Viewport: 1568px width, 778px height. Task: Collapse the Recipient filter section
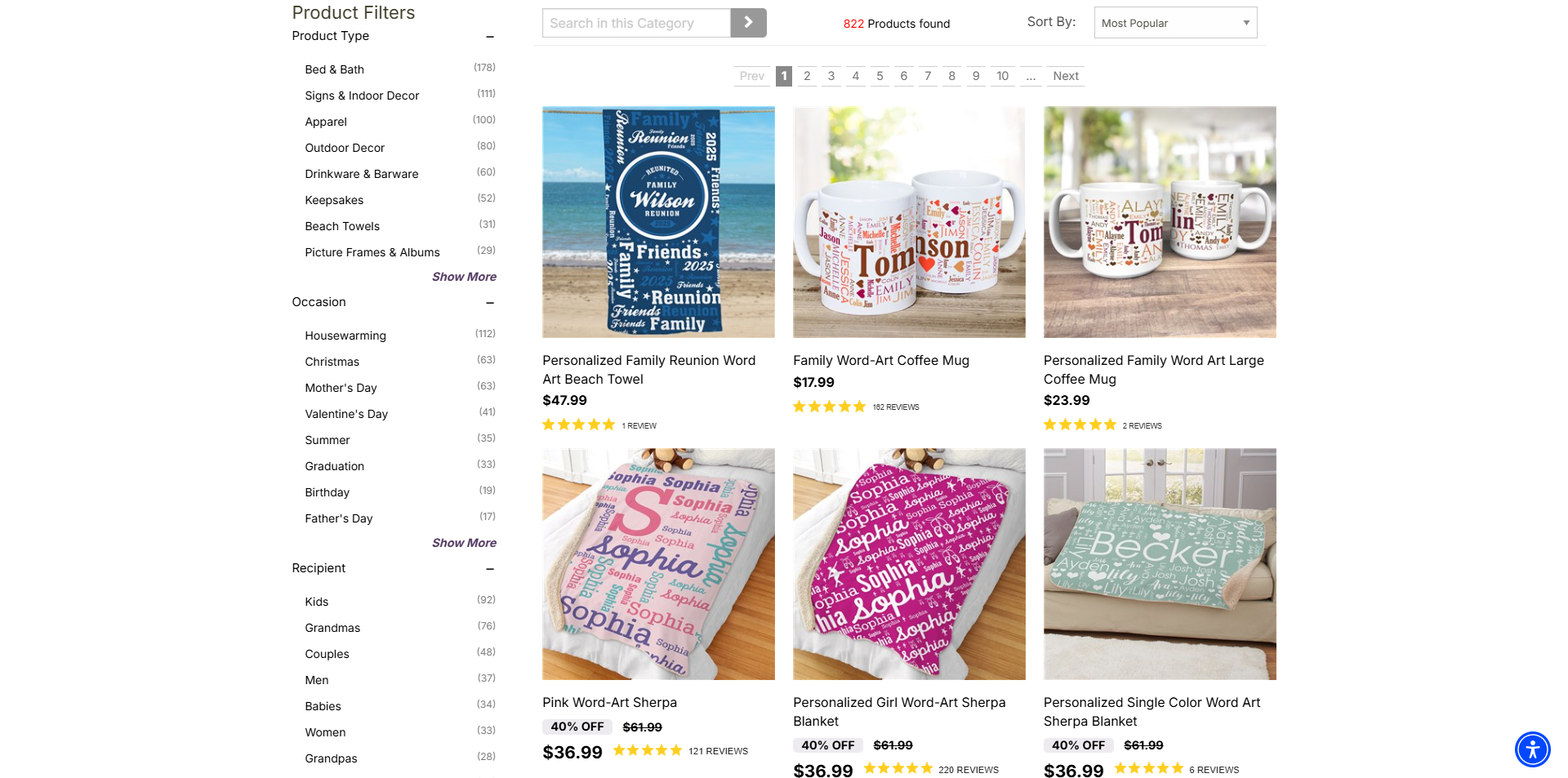[490, 568]
